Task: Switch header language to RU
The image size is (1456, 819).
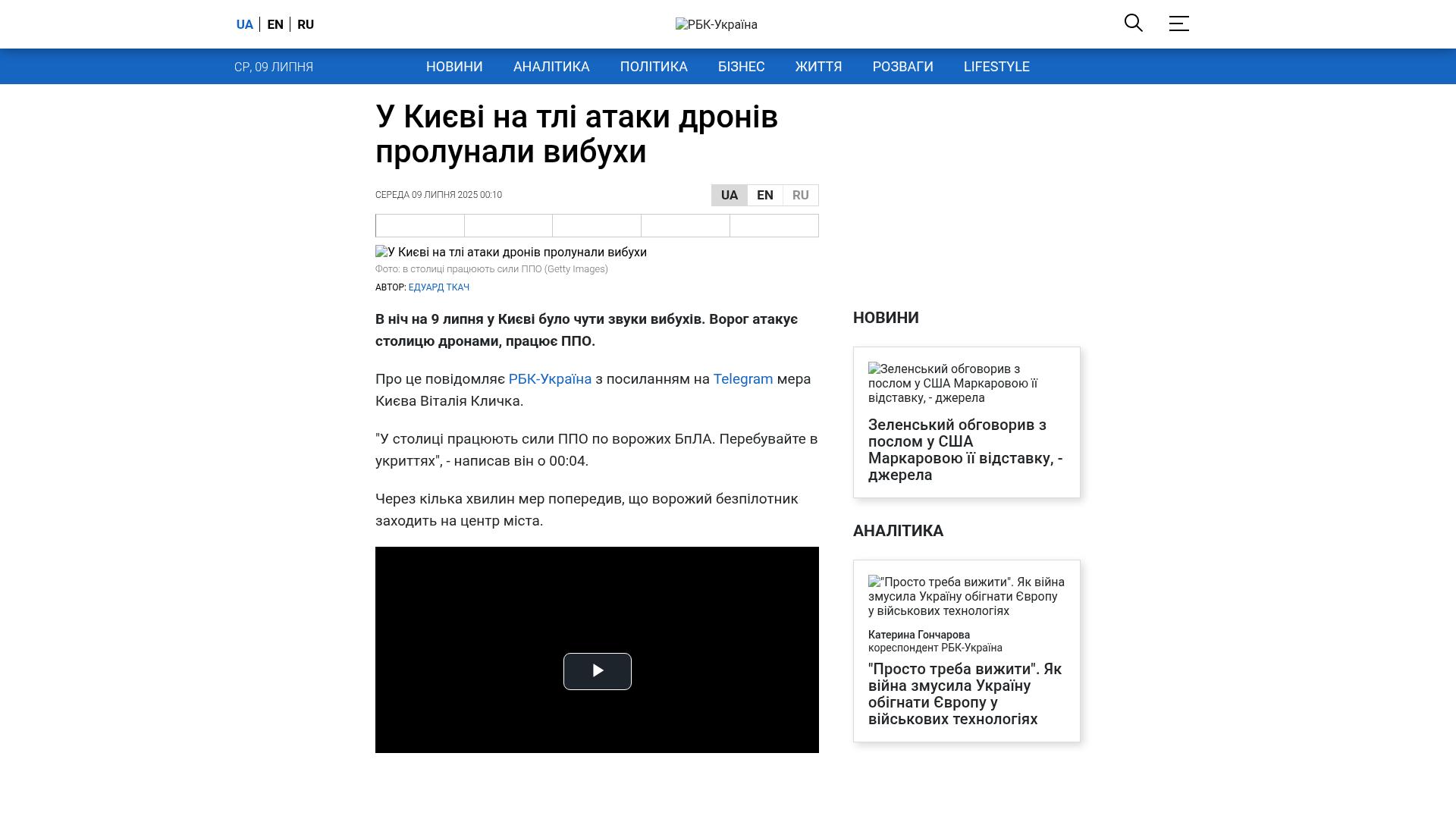Action: tap(306, 24)
